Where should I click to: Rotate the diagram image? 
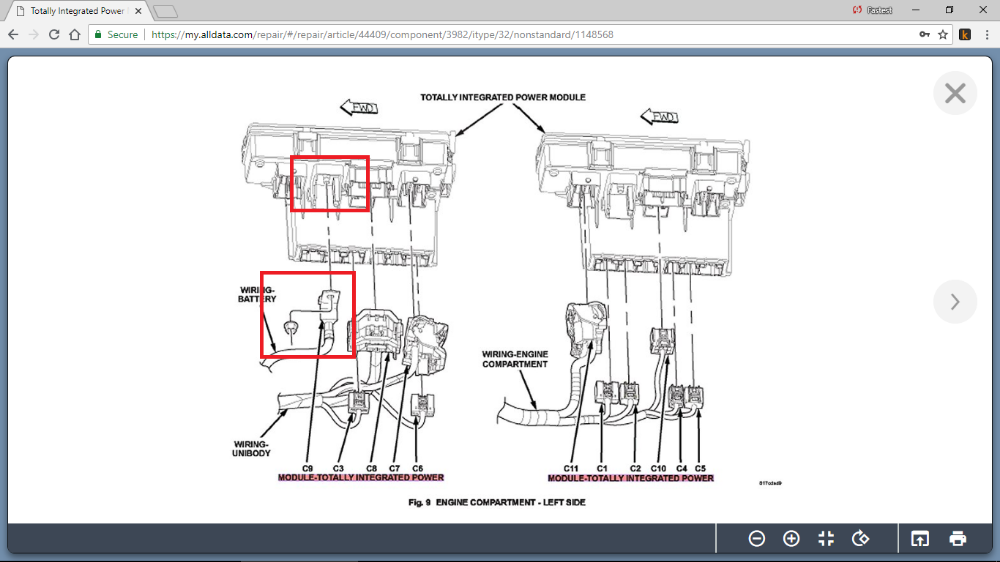(860, 539)
